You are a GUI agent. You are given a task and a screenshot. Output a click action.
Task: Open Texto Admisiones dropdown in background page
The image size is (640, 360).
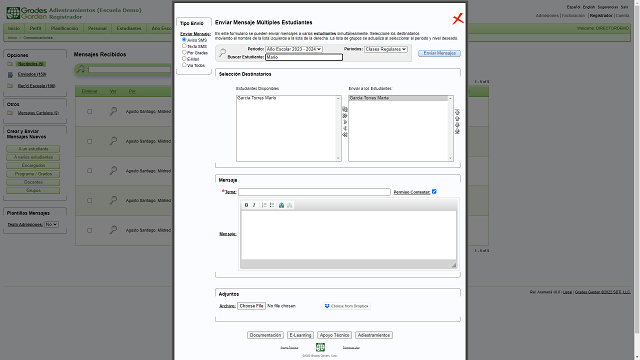point(51,224)
